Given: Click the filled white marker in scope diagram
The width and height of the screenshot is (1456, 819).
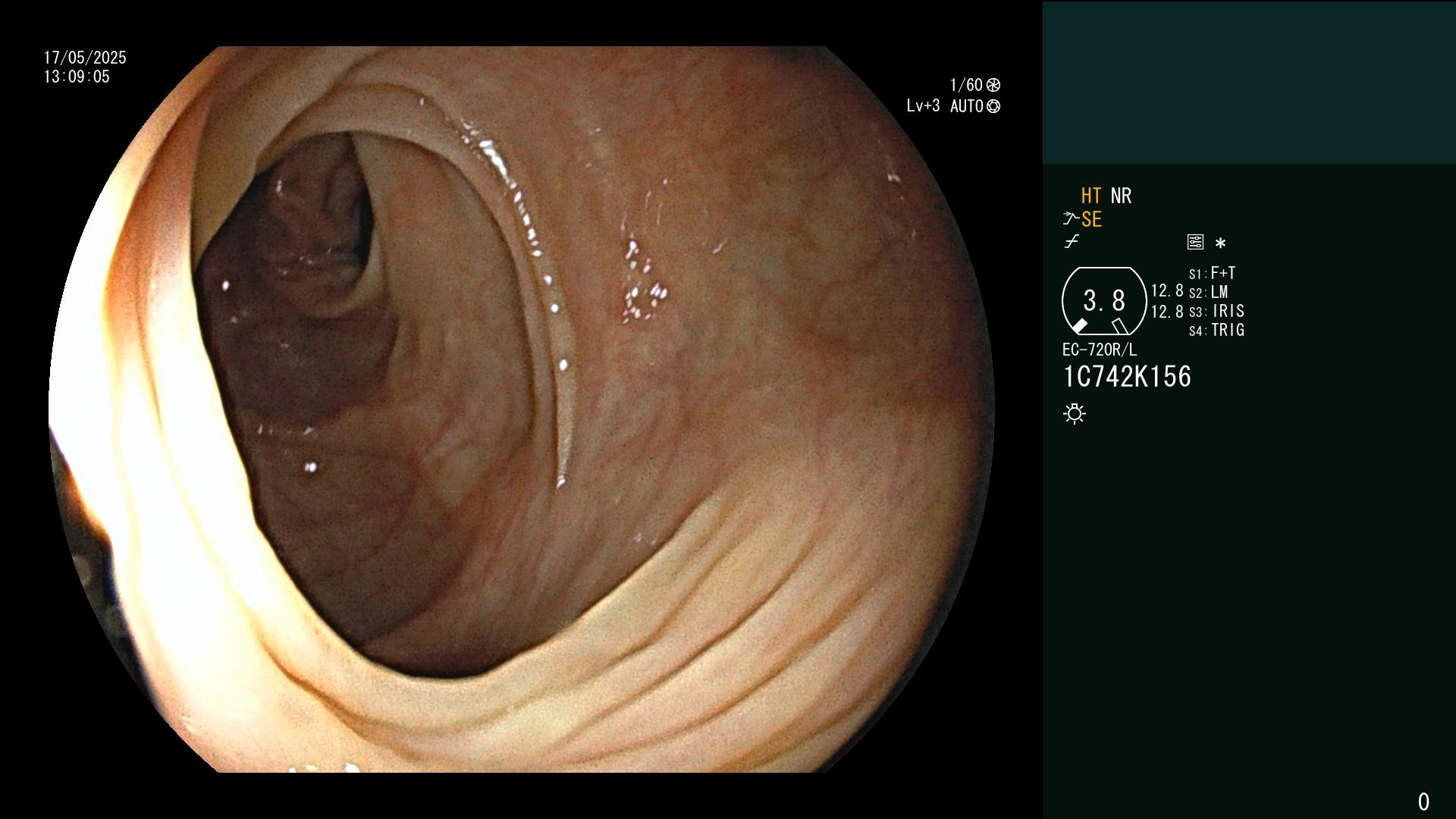Looking at the screenshot, I should (x=1080, y=326).
